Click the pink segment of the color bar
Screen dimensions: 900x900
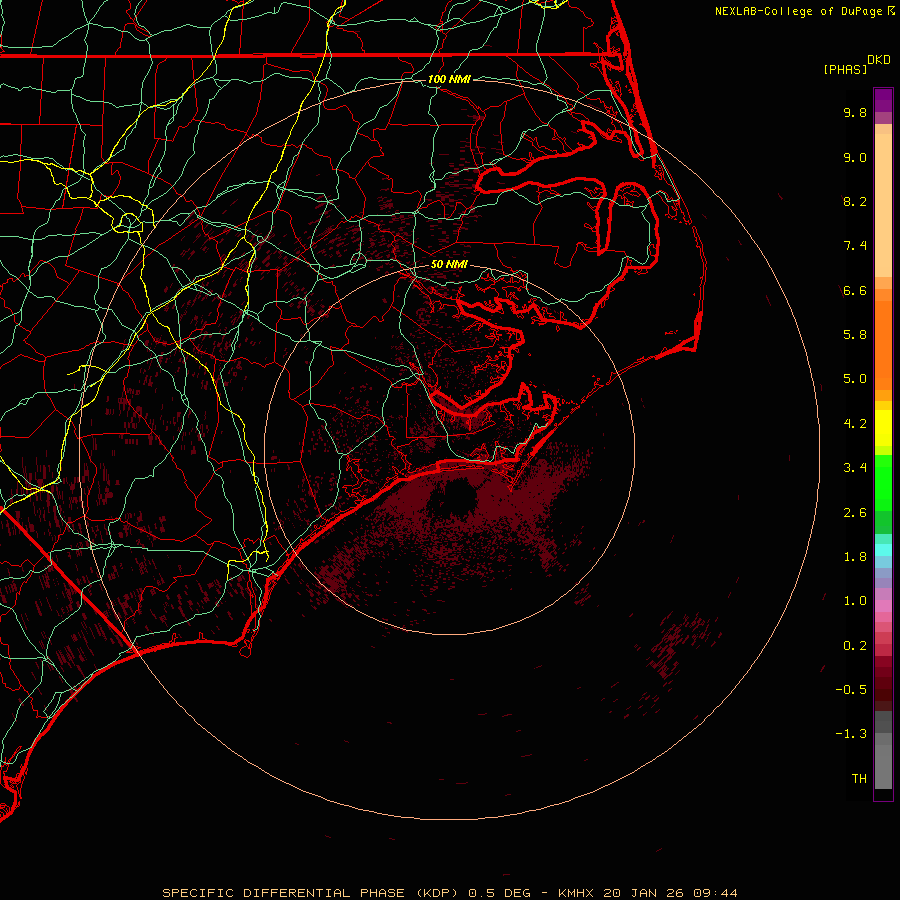(883, 606)
